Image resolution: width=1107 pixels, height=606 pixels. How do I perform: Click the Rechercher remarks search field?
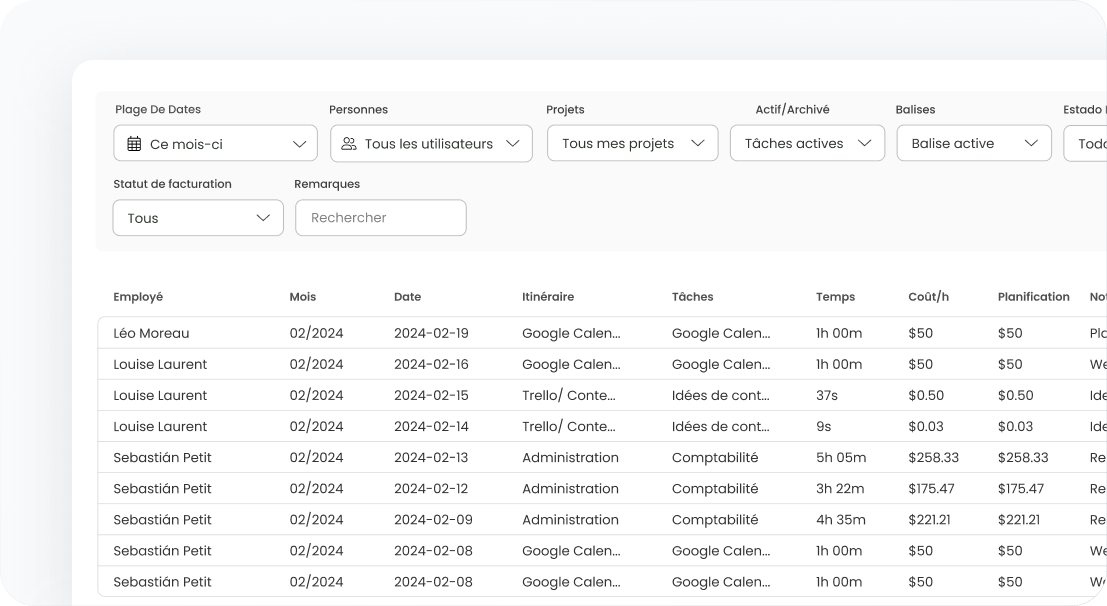pyautogui.click(x=381, y=218)
